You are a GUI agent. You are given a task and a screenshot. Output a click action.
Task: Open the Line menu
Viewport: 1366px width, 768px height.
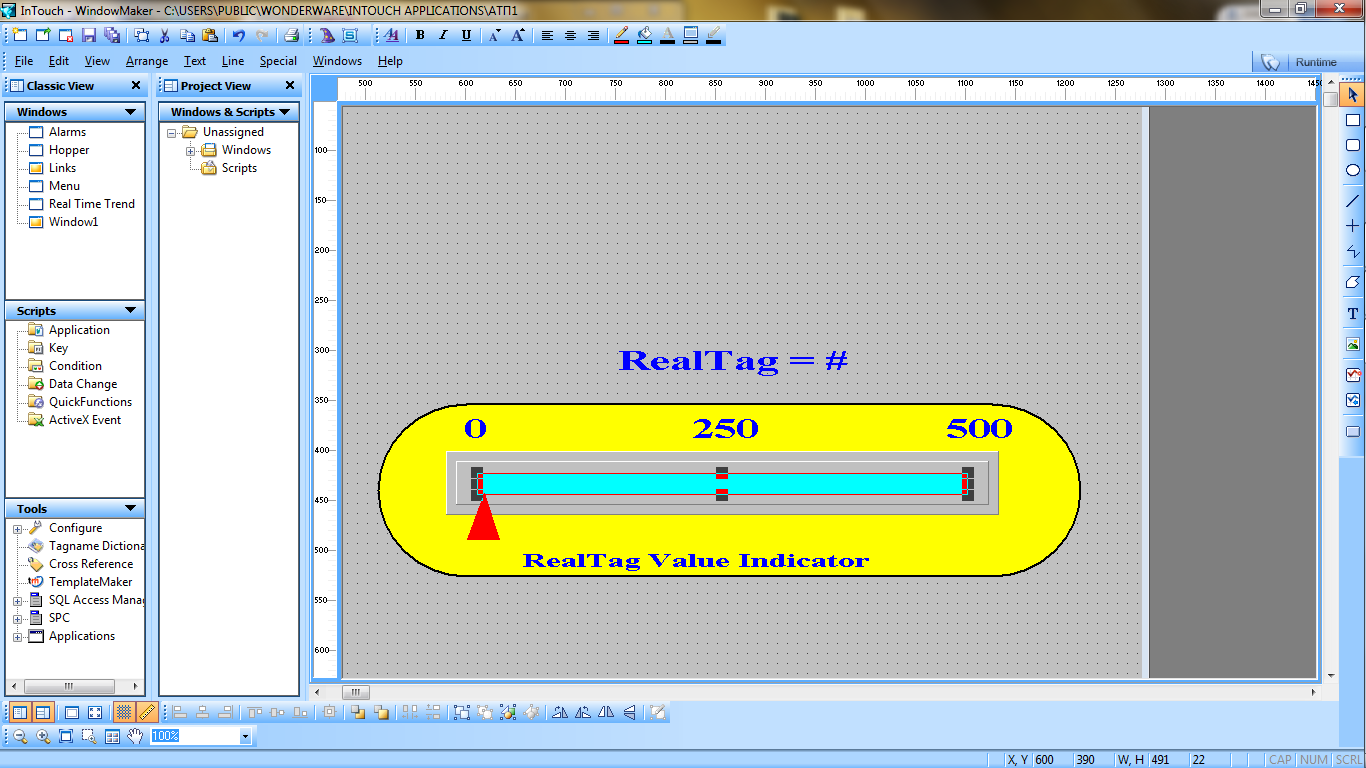pos(233,61)
